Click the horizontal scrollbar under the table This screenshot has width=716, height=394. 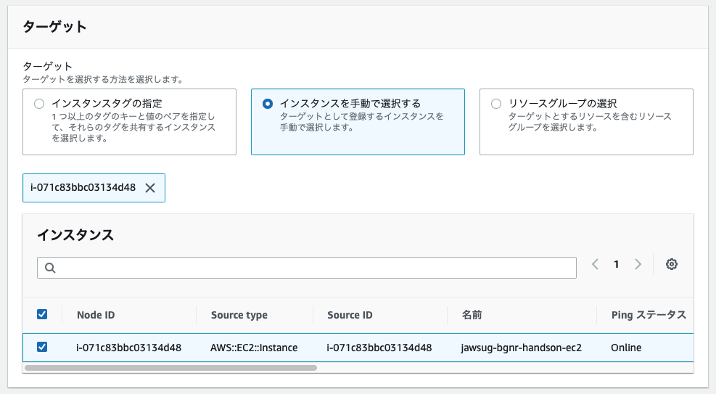tap(171, 368)
